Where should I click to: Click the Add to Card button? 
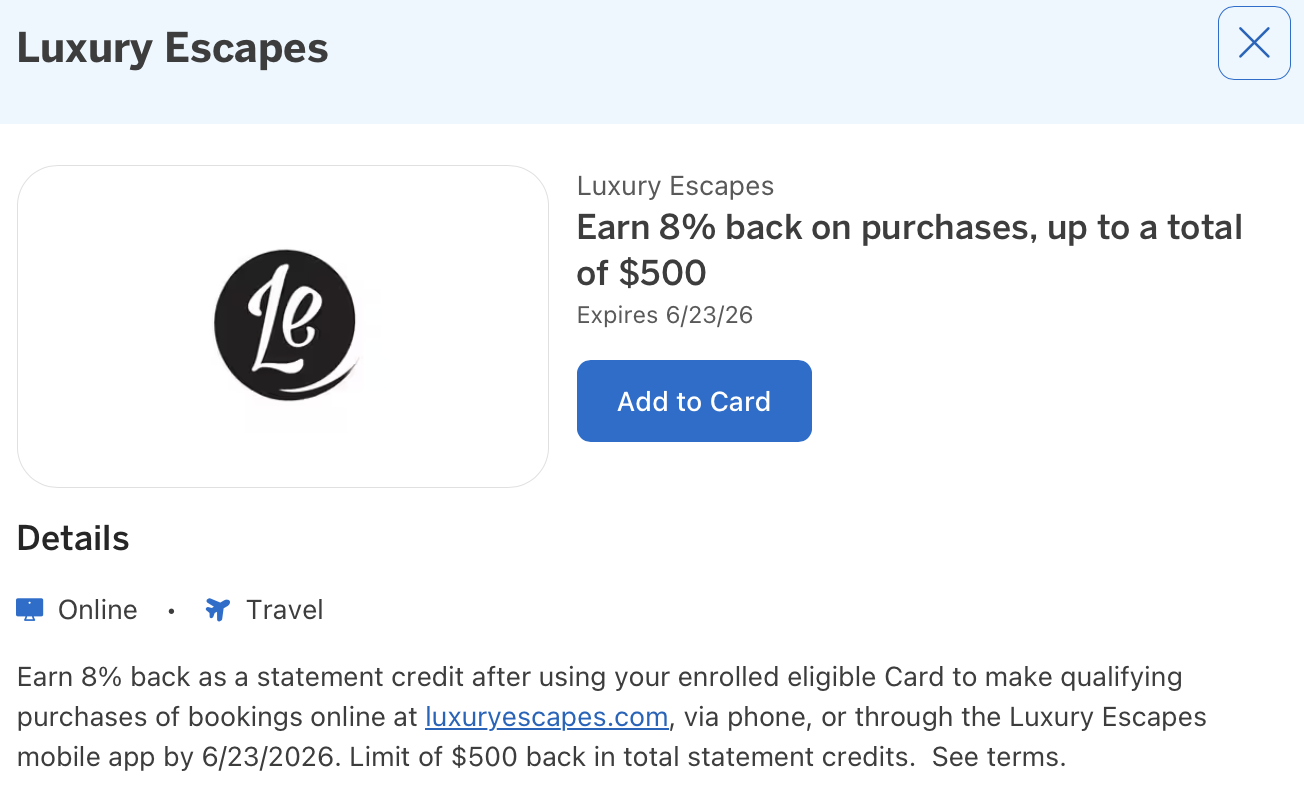(694, 400)
